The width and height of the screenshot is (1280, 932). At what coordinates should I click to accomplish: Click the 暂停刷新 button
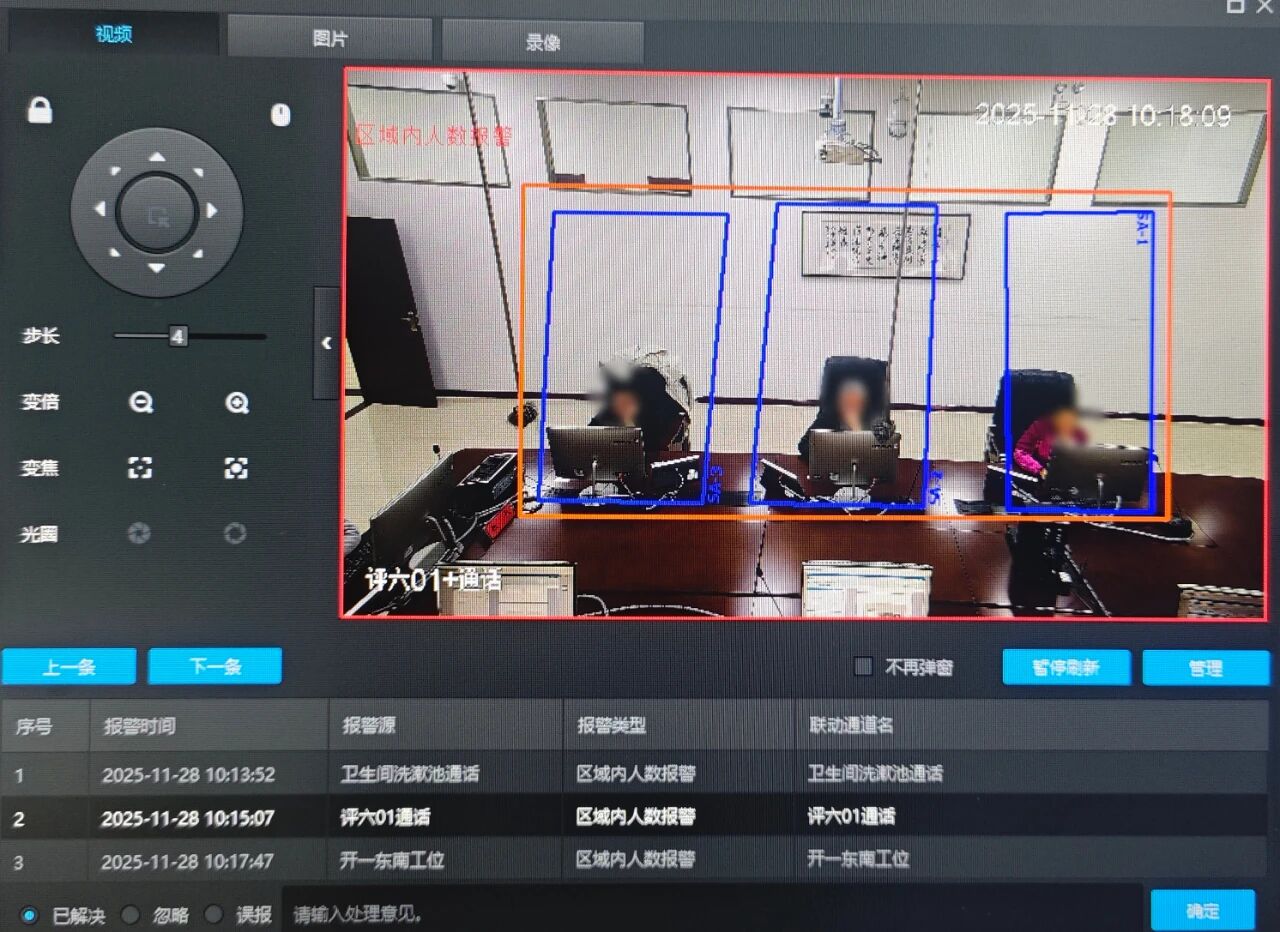pos(1066,668)
